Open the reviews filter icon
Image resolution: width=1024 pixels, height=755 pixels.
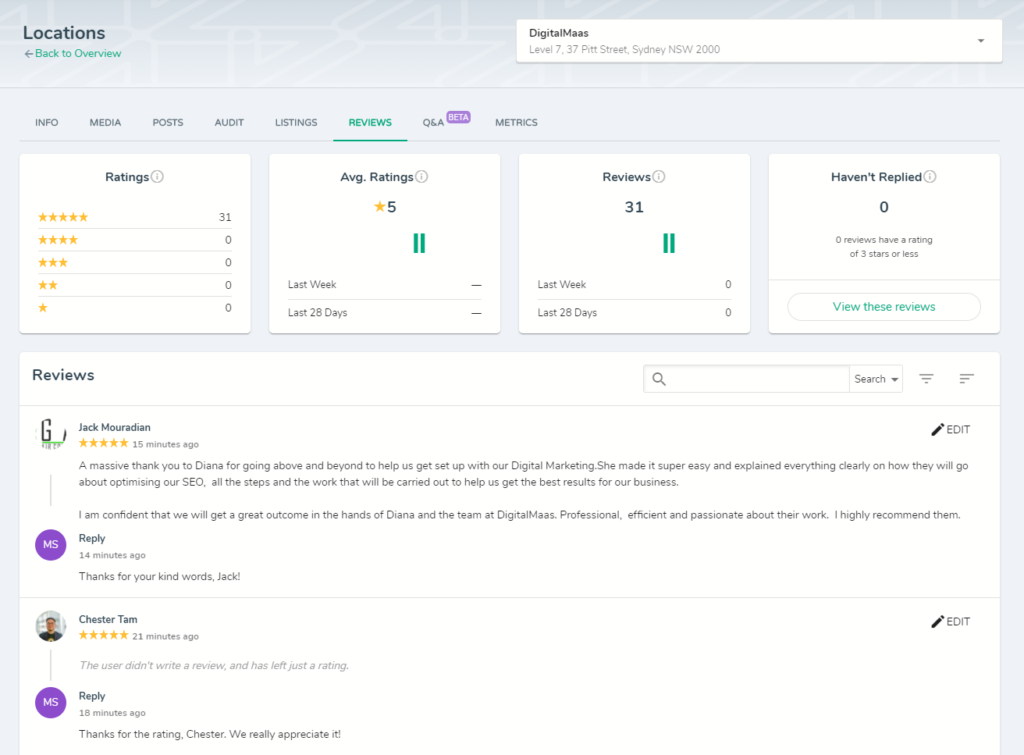[926, 379]
